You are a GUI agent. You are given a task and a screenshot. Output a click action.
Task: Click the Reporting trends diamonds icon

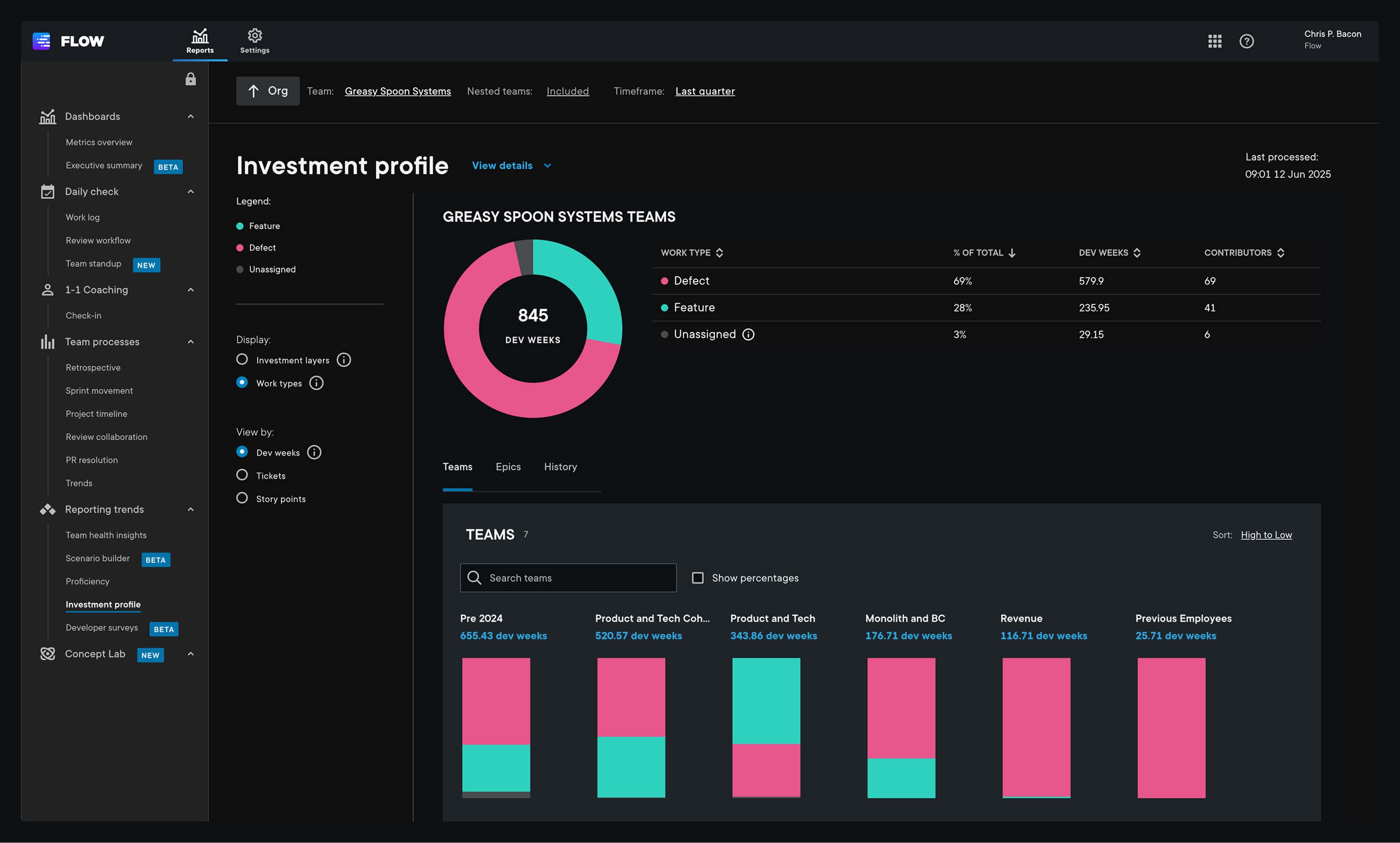[x=48, y=510]
